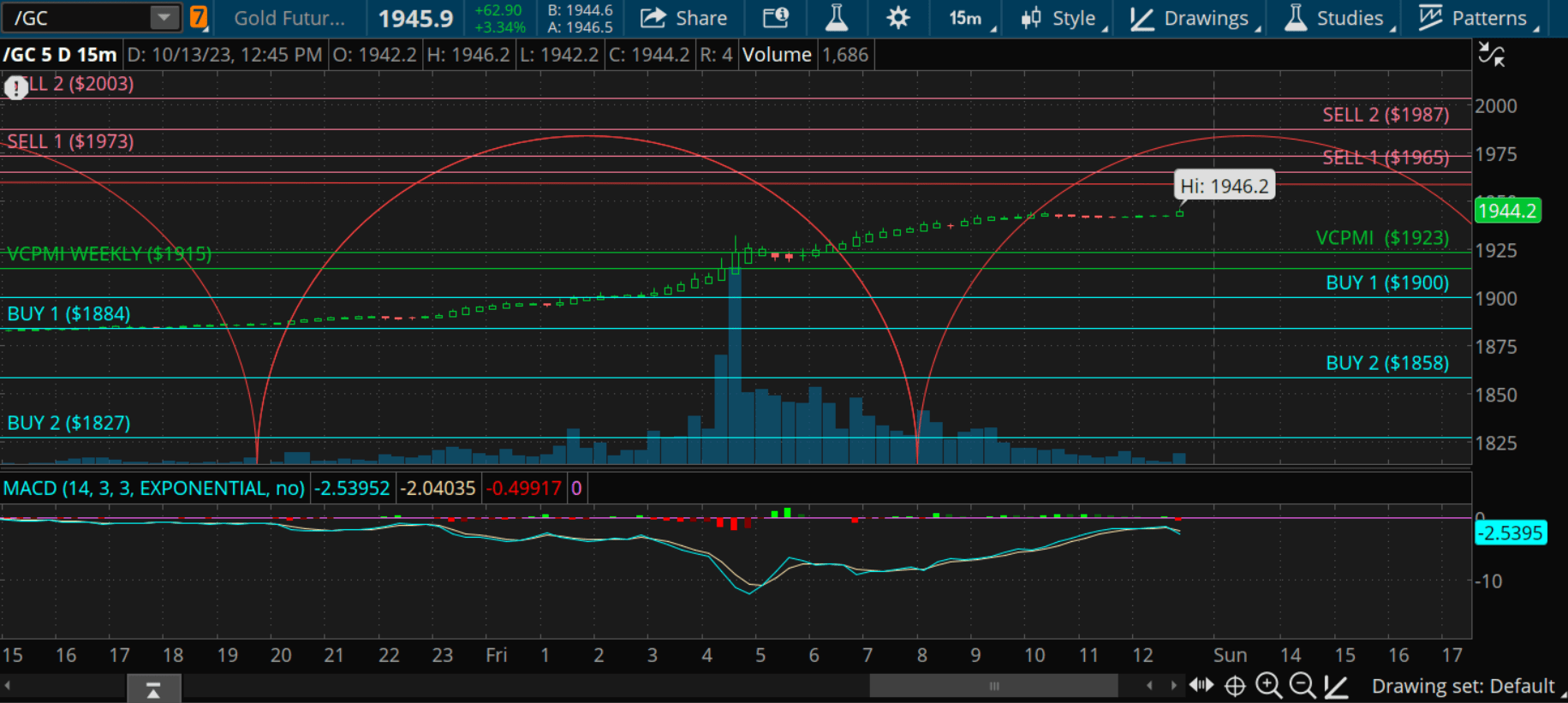The height and width of the screenshot is (703, 1568).
Task: Click the orange symbol link number 7 badge
Action: 198,18
